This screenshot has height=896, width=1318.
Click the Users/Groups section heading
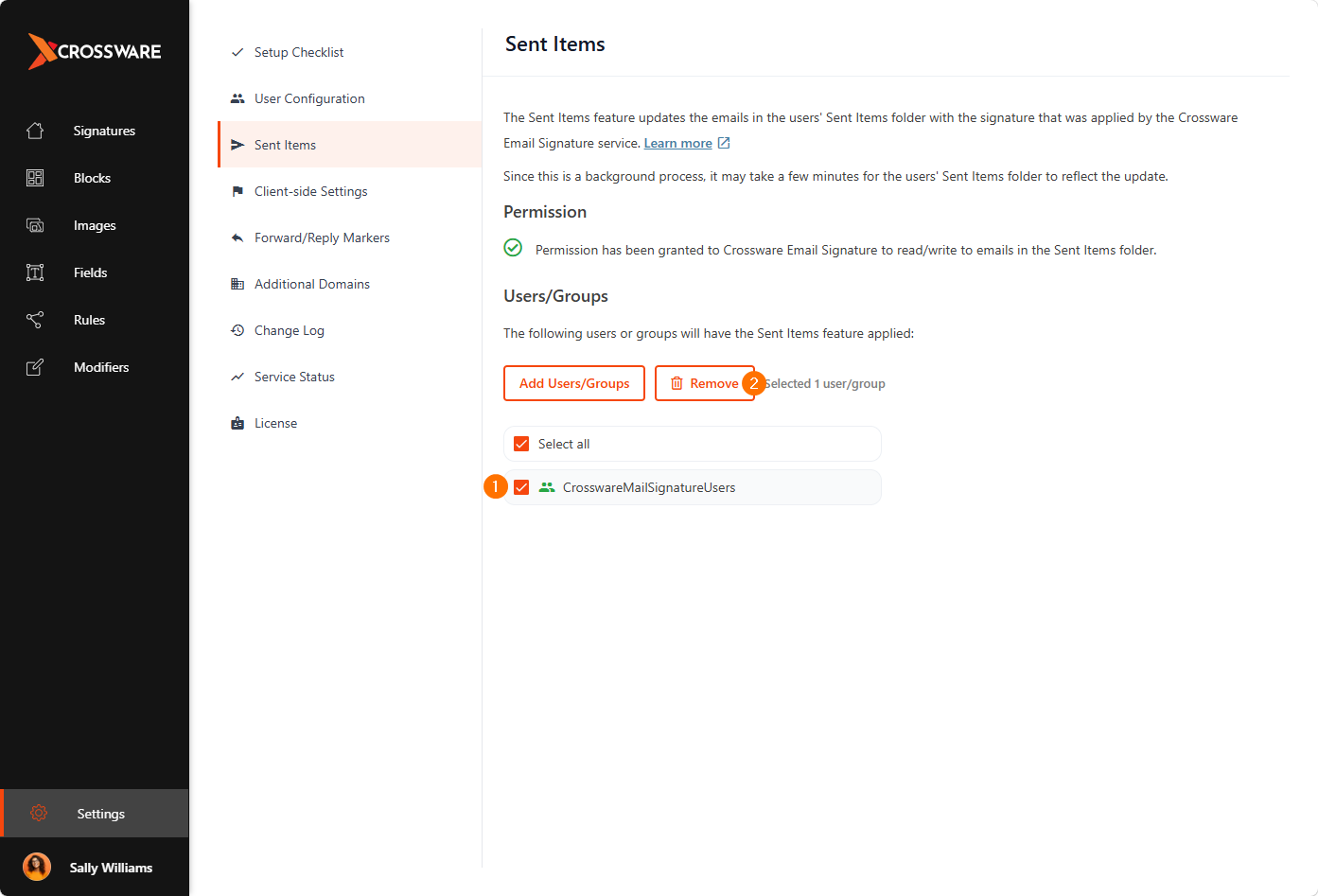(555, 296)
